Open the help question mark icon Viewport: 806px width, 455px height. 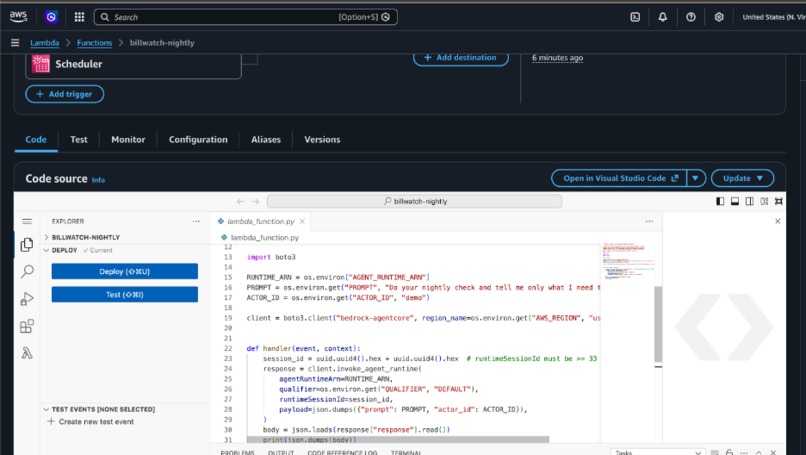click(690, 17)
